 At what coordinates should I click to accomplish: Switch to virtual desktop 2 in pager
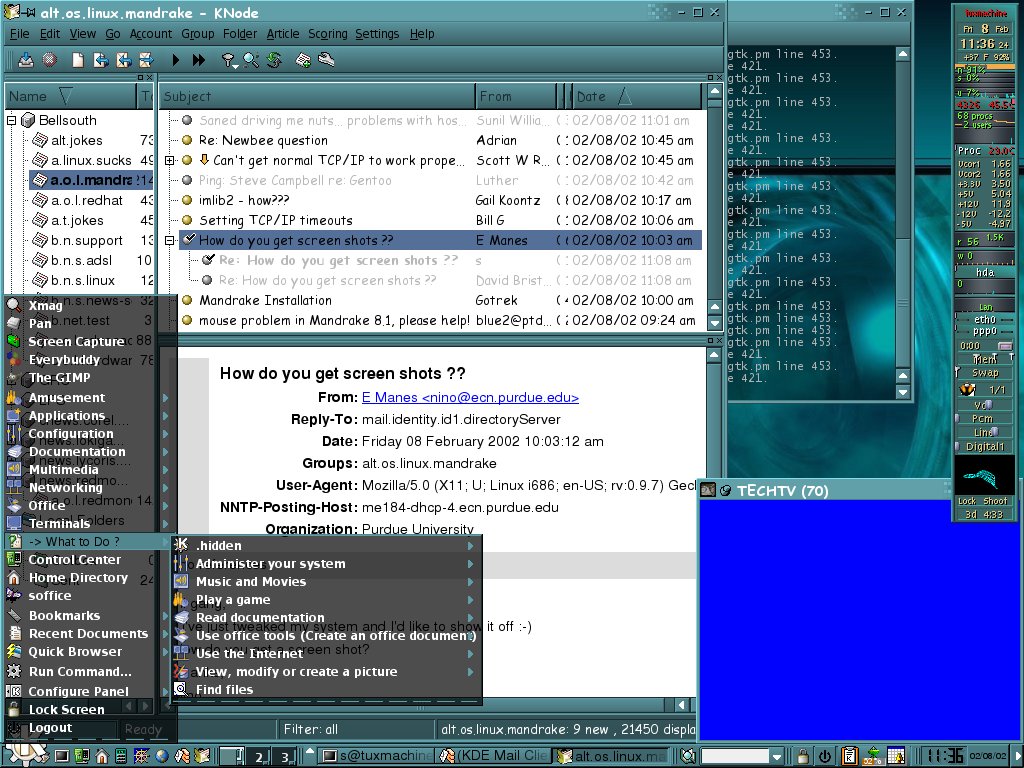pyautogui.click(x=259, y=756)
